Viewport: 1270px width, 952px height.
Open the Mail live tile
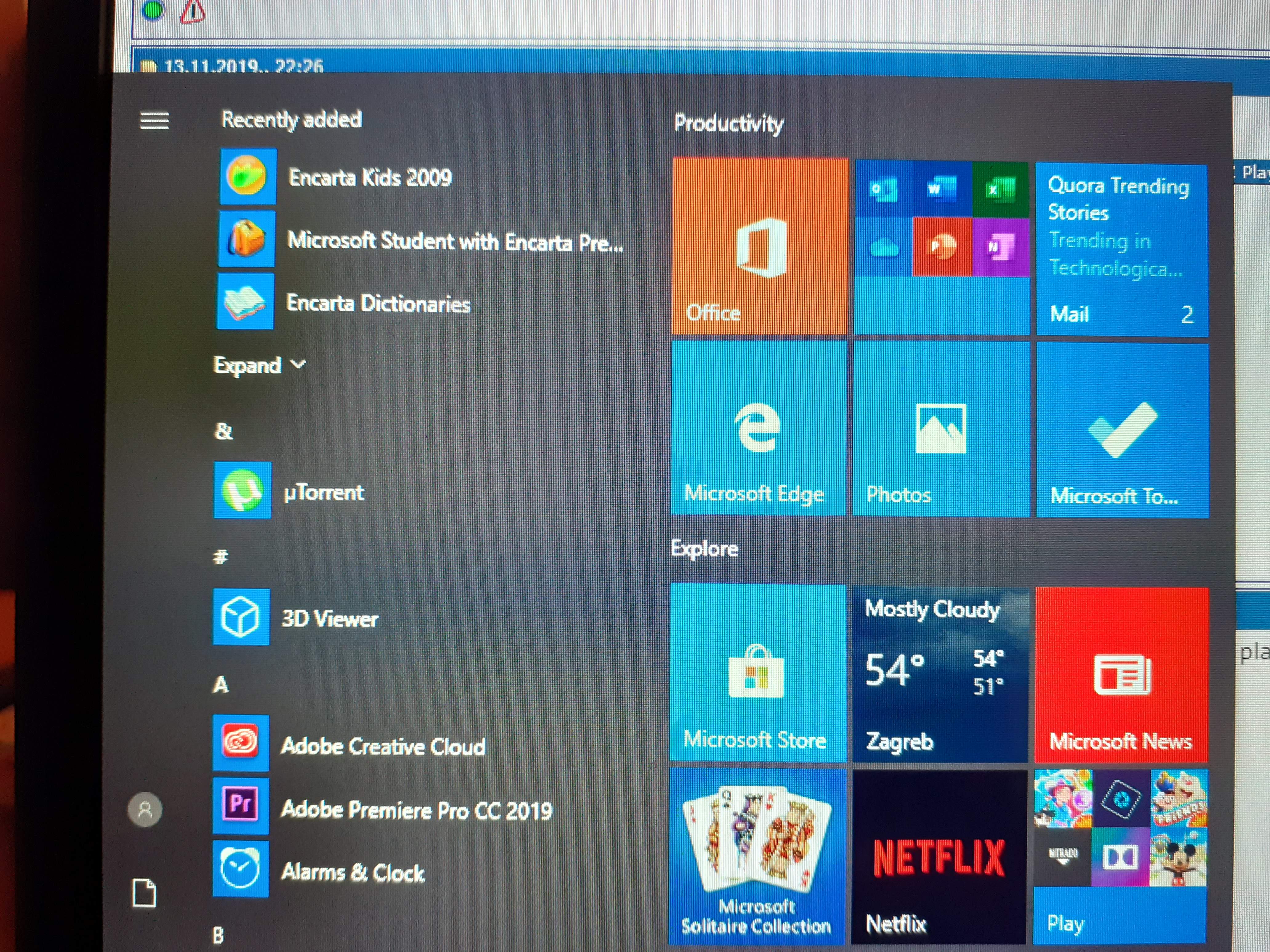[x=1121, y=250]
